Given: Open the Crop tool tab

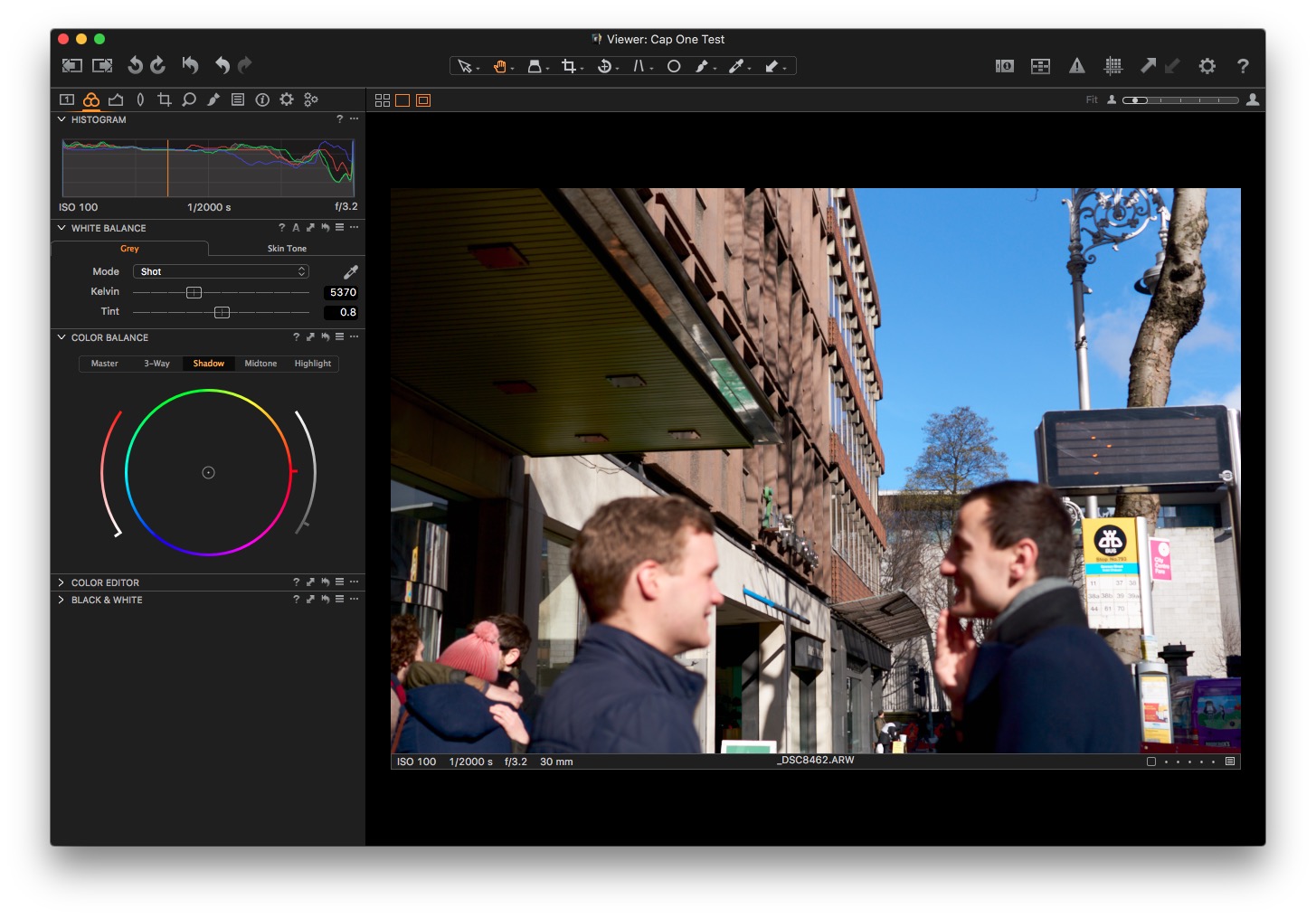Looking at the screenshot, I should [164, 99].
